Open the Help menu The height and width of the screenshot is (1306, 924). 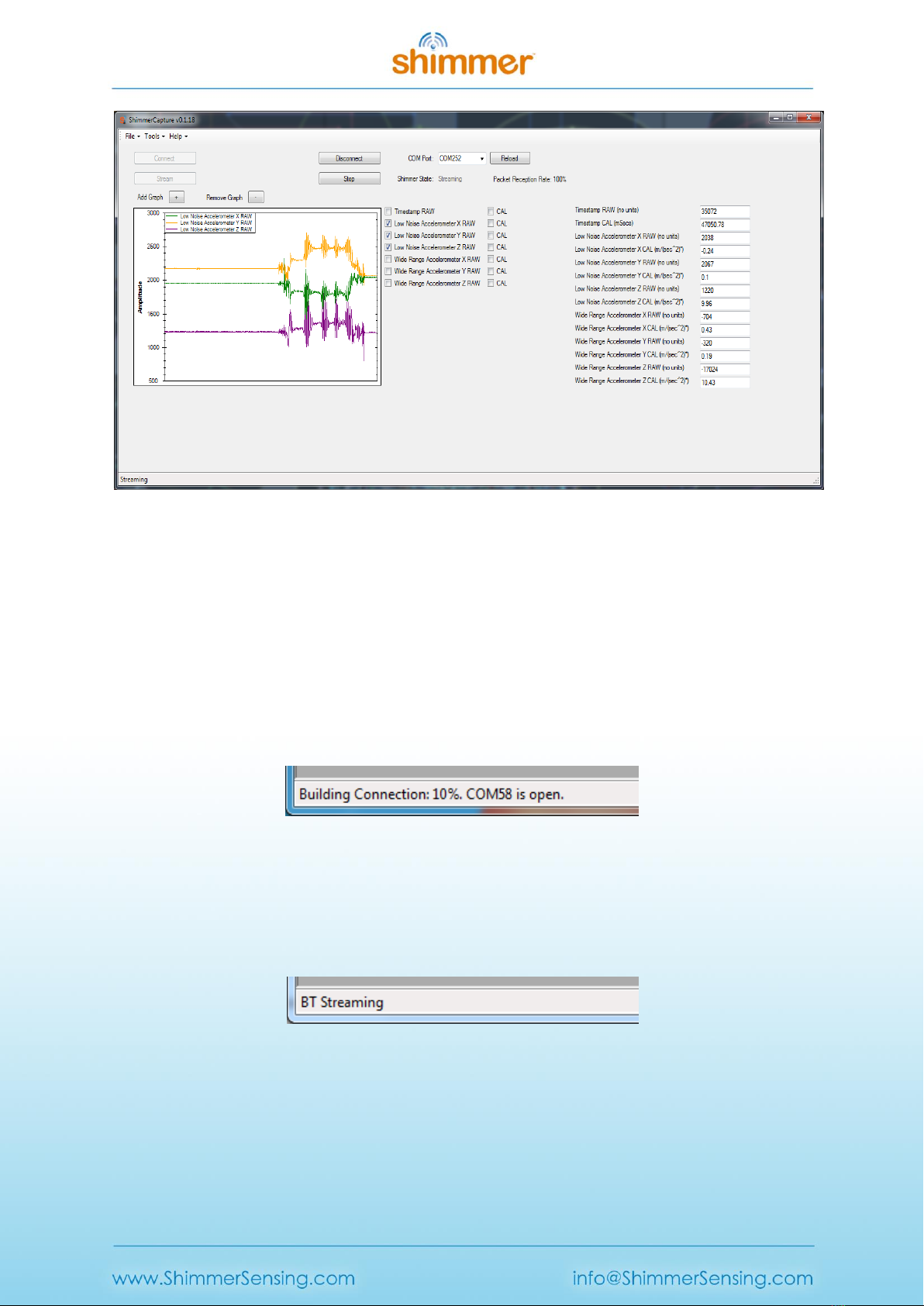coord(178,136)
